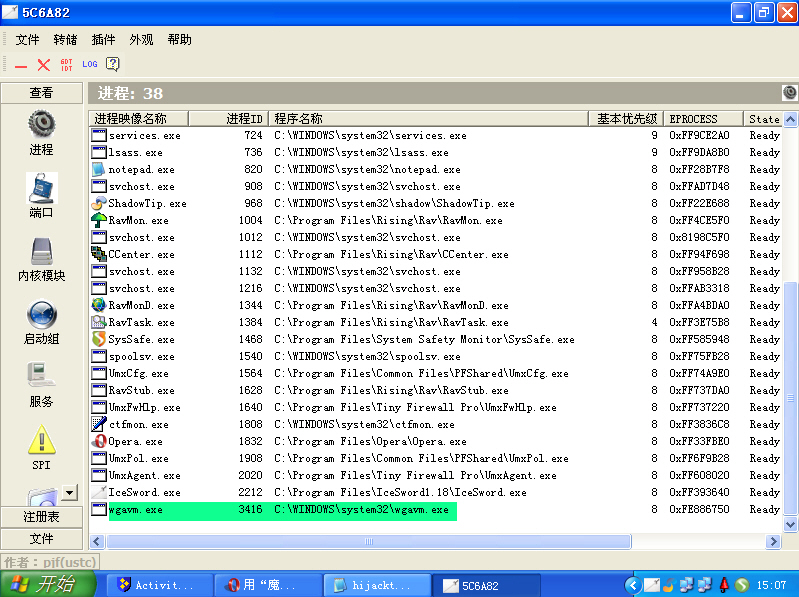Viewport: 799px width, 597px height.
Task: Click the horizontal scrollbar left arrow
Action: (97, 541)
